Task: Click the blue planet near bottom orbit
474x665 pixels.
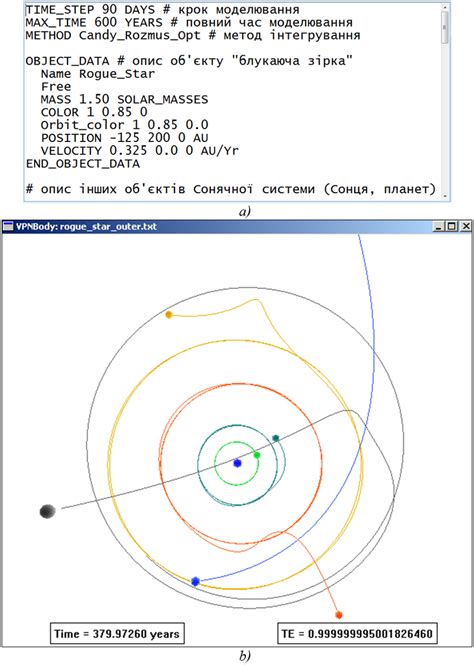Action: coord(195,581)
